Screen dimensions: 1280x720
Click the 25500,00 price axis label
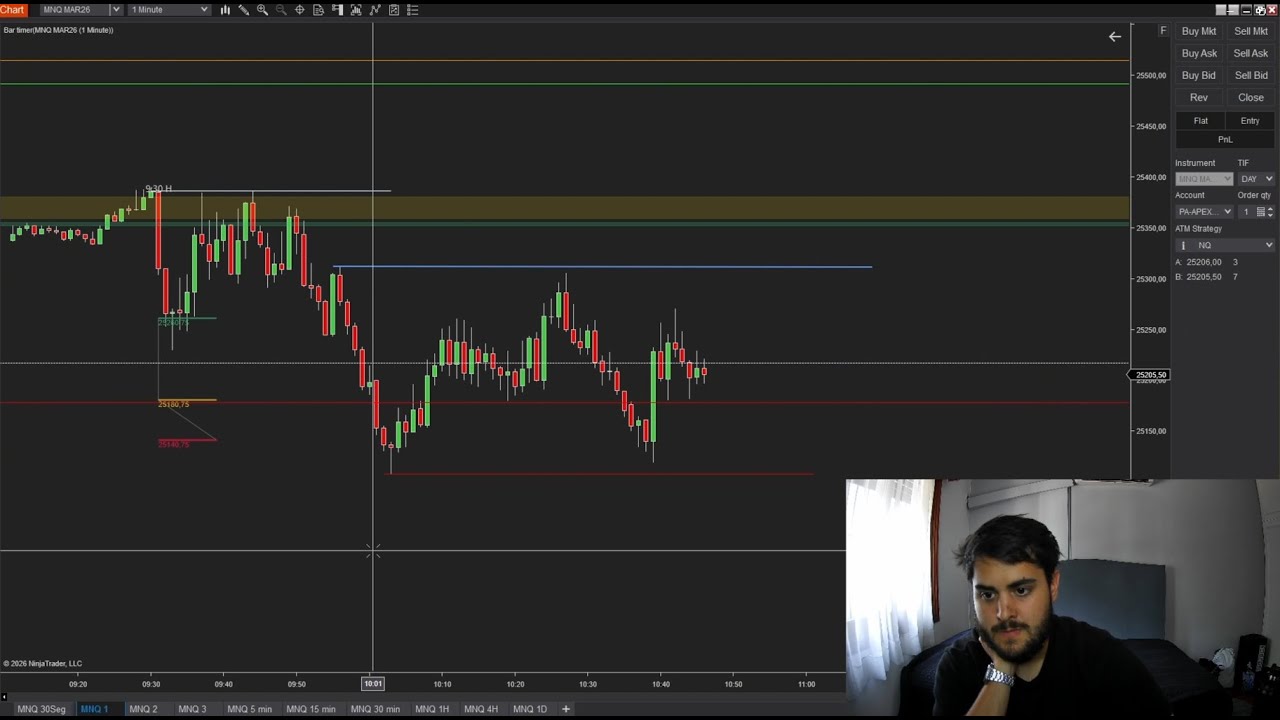pos(1151,75)
